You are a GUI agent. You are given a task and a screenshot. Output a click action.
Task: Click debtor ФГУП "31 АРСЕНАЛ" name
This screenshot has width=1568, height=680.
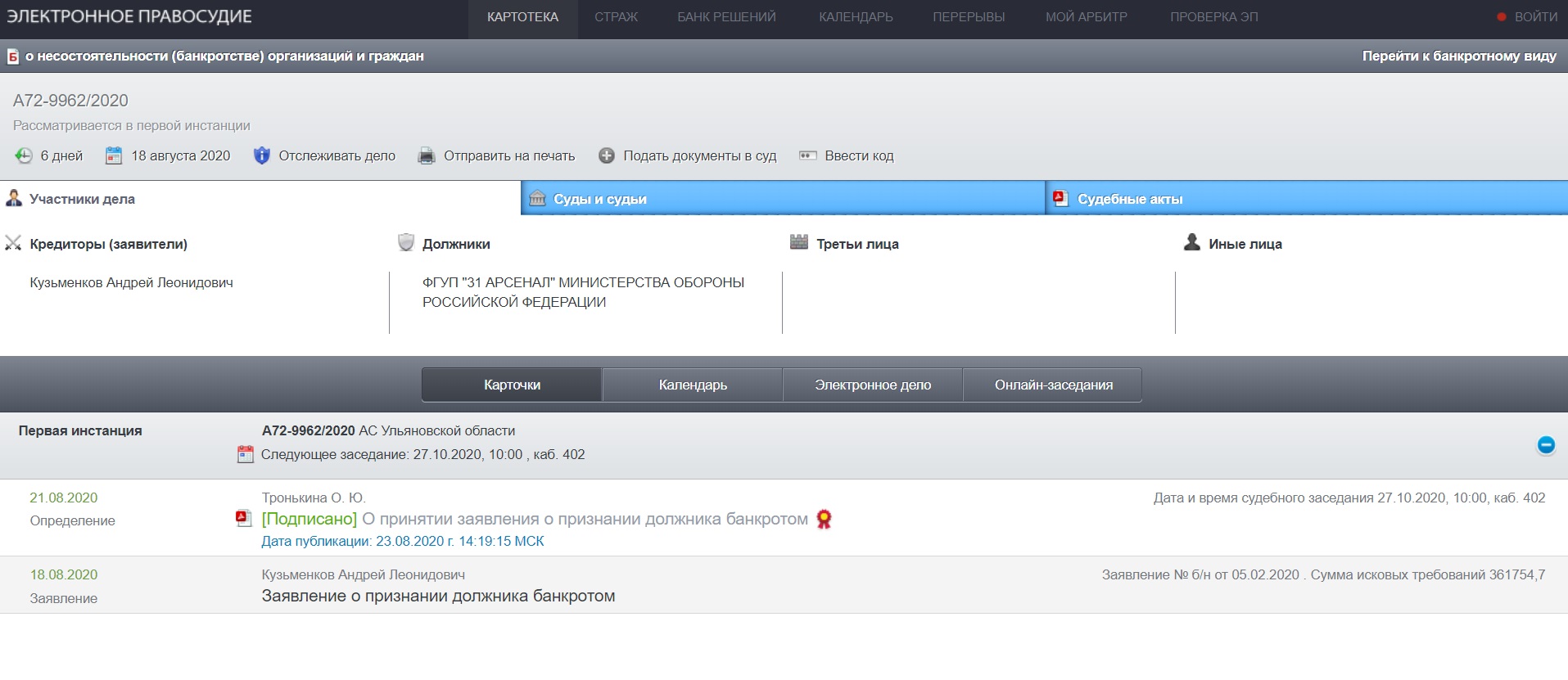click(x=583, y=292)
